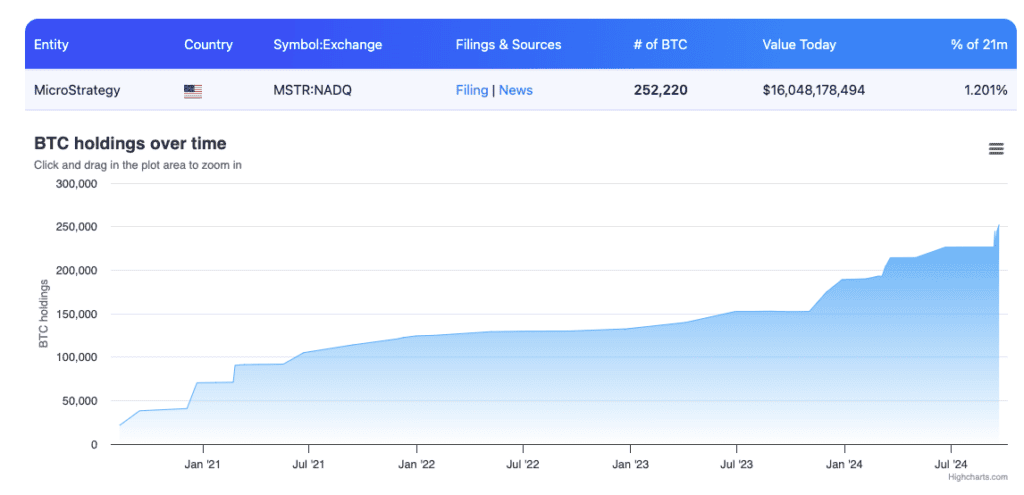Image resolution: width=1024 pixels, height=495 pixels.
Task: Click the 100,000 y-axis label
Action: 76,357
